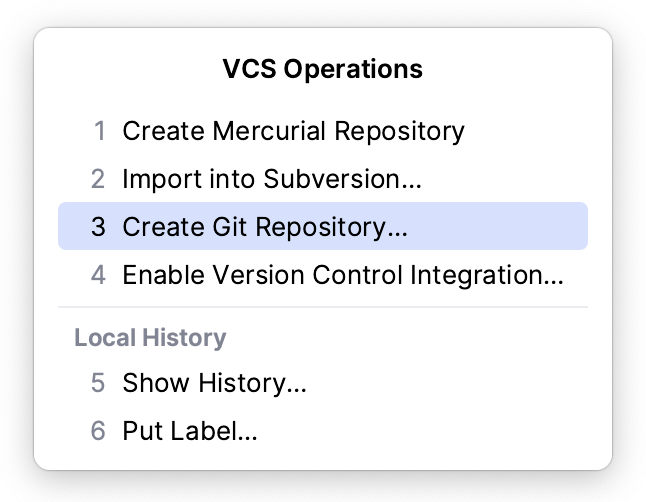
Task: Choose Import into Subversion... entry
Action: click(271, 180)
